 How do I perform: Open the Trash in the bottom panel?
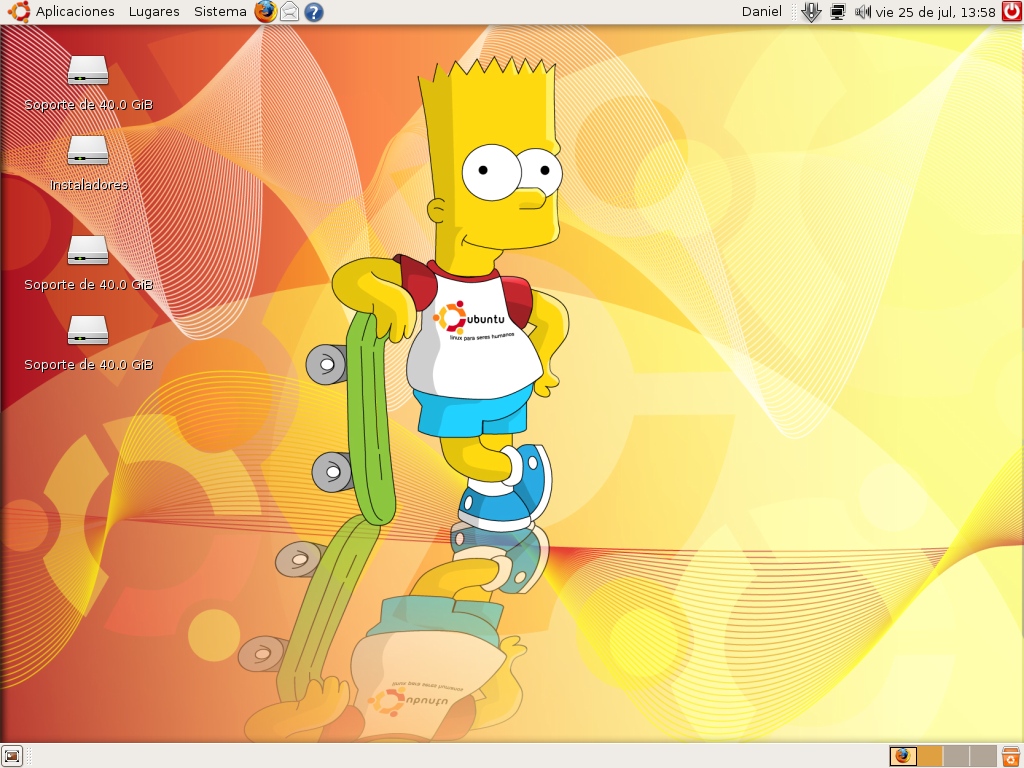click(x=1011, y=756)
